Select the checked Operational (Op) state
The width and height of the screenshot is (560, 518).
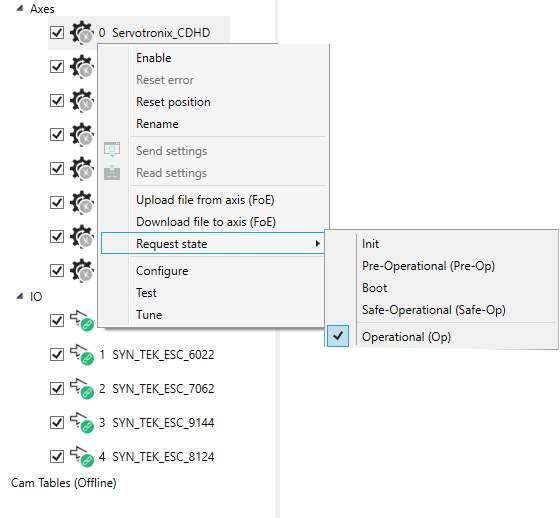click(406, 337)
